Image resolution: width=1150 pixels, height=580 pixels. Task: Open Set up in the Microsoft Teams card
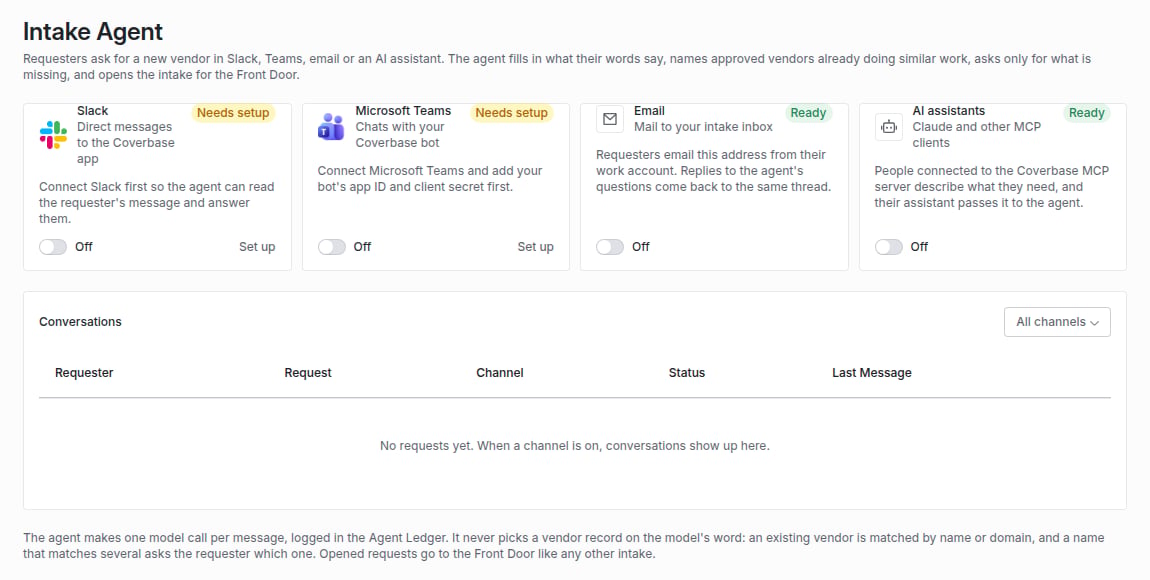[x=535, y=247]
